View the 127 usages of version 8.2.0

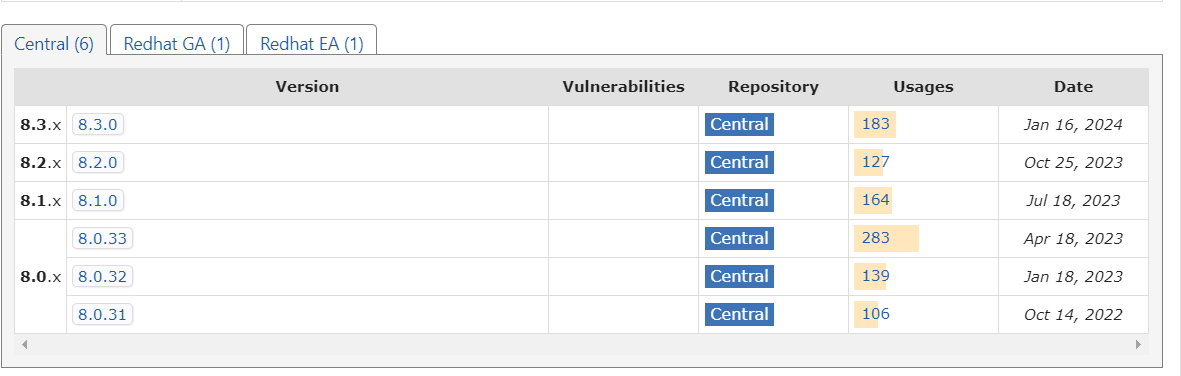click(x=876, y=162)
